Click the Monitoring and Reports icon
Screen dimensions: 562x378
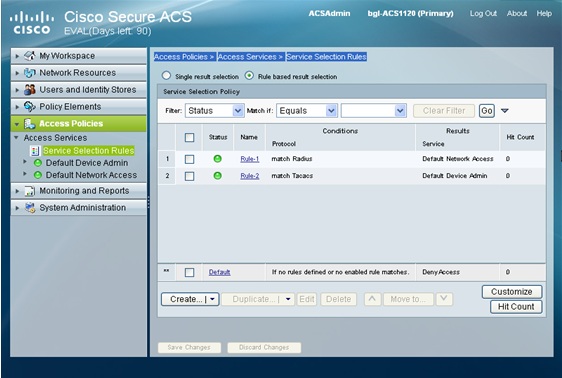click(x=29, y=191)
